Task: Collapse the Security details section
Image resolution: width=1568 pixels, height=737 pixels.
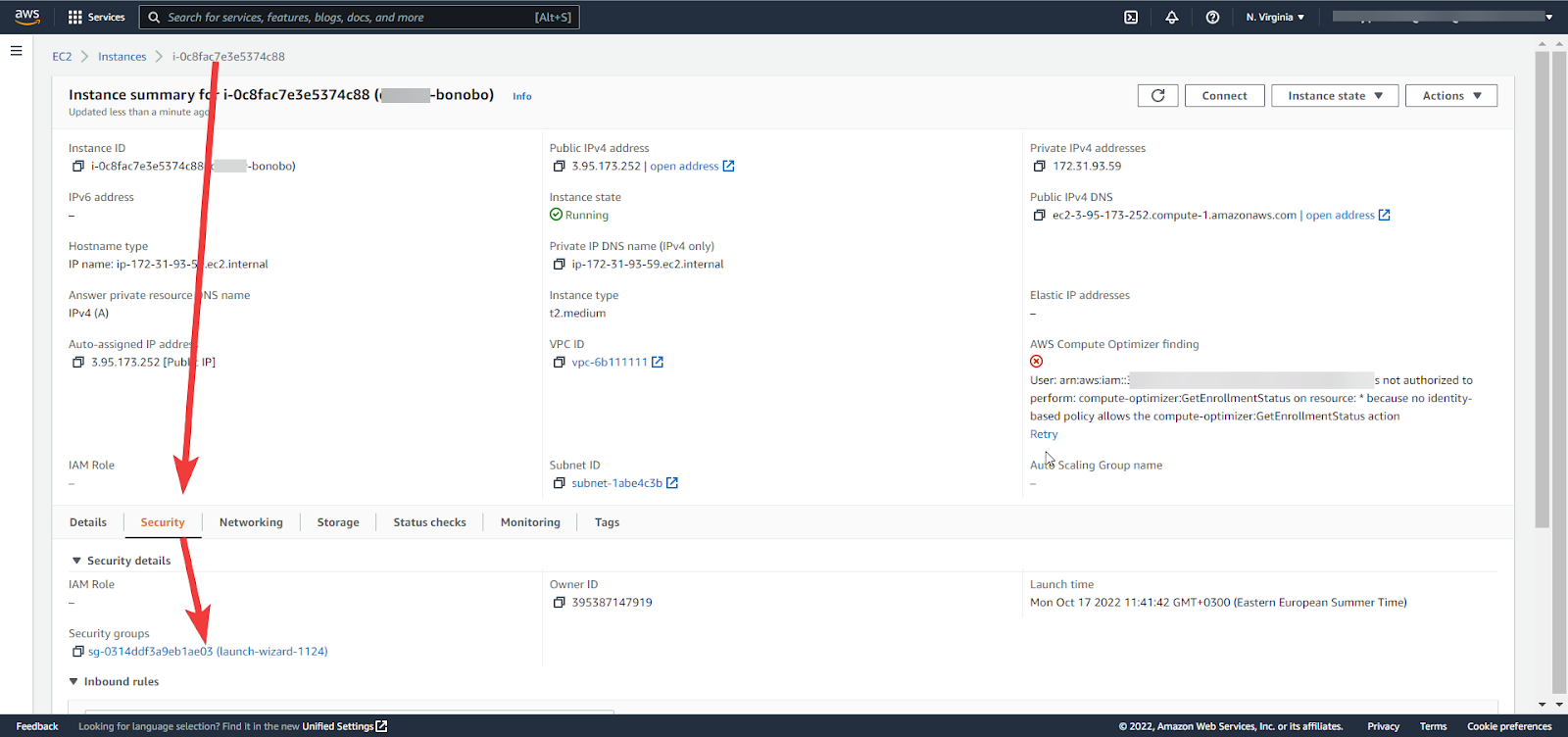Action: coord(76,561)
